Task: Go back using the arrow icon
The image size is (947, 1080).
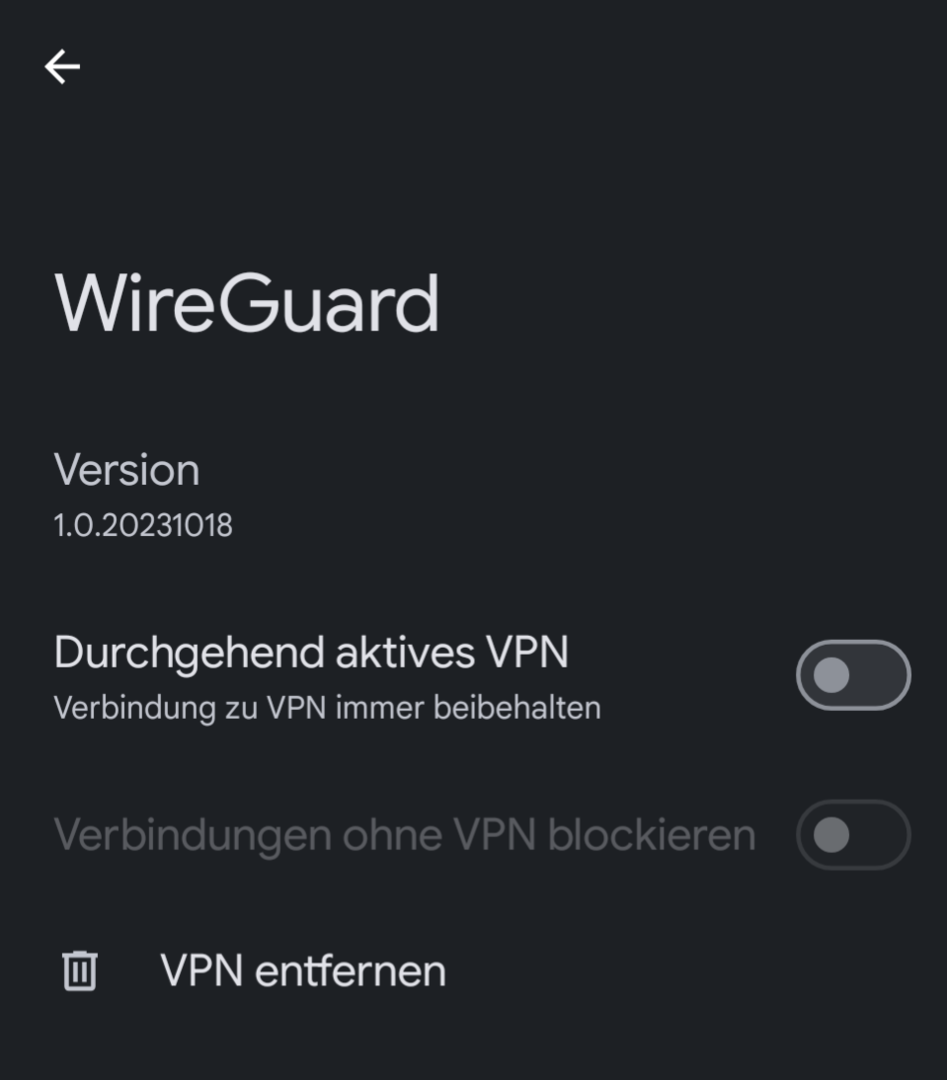Action: (62, 67)
